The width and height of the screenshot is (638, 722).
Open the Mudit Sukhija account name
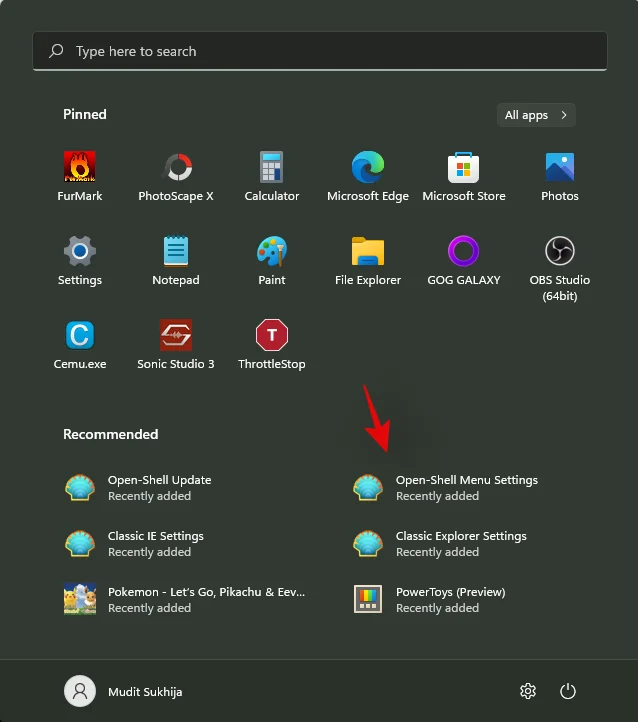click(145, 692)
